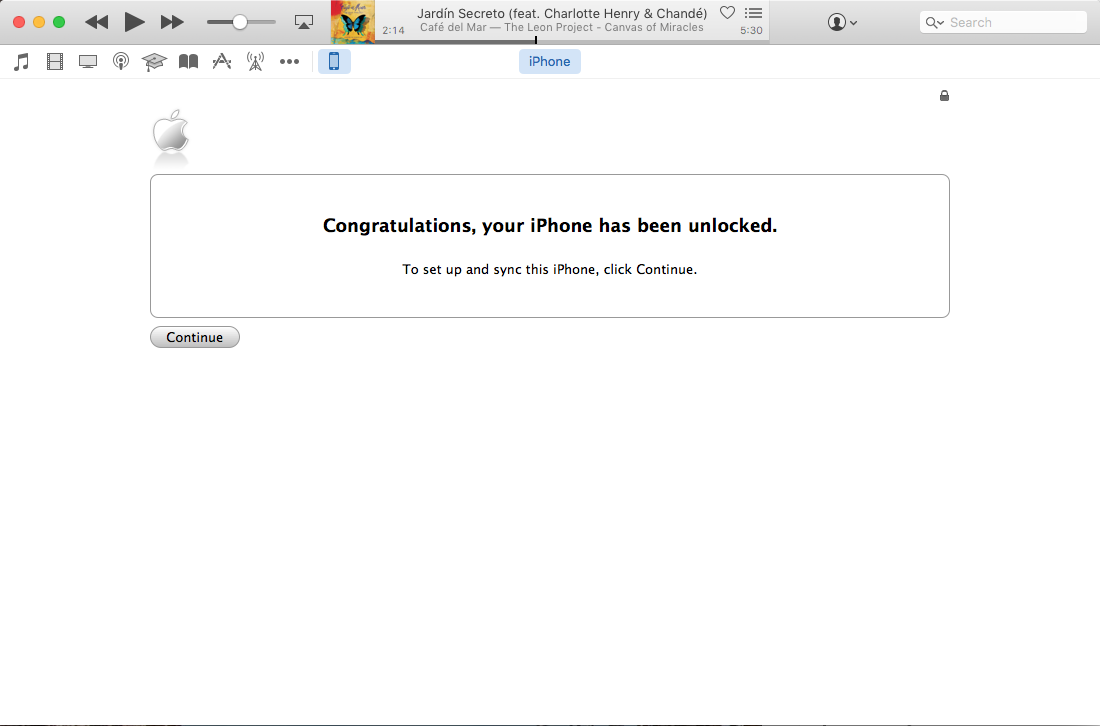
Task: Open the Internet Radio tower icon
Action: (x=255, y=62)
